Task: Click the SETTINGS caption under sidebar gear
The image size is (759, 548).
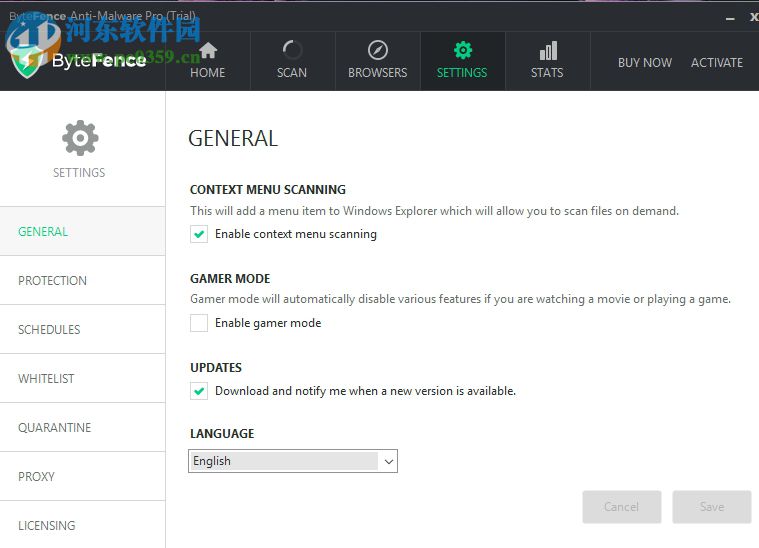Action: (x=79, y=173)
